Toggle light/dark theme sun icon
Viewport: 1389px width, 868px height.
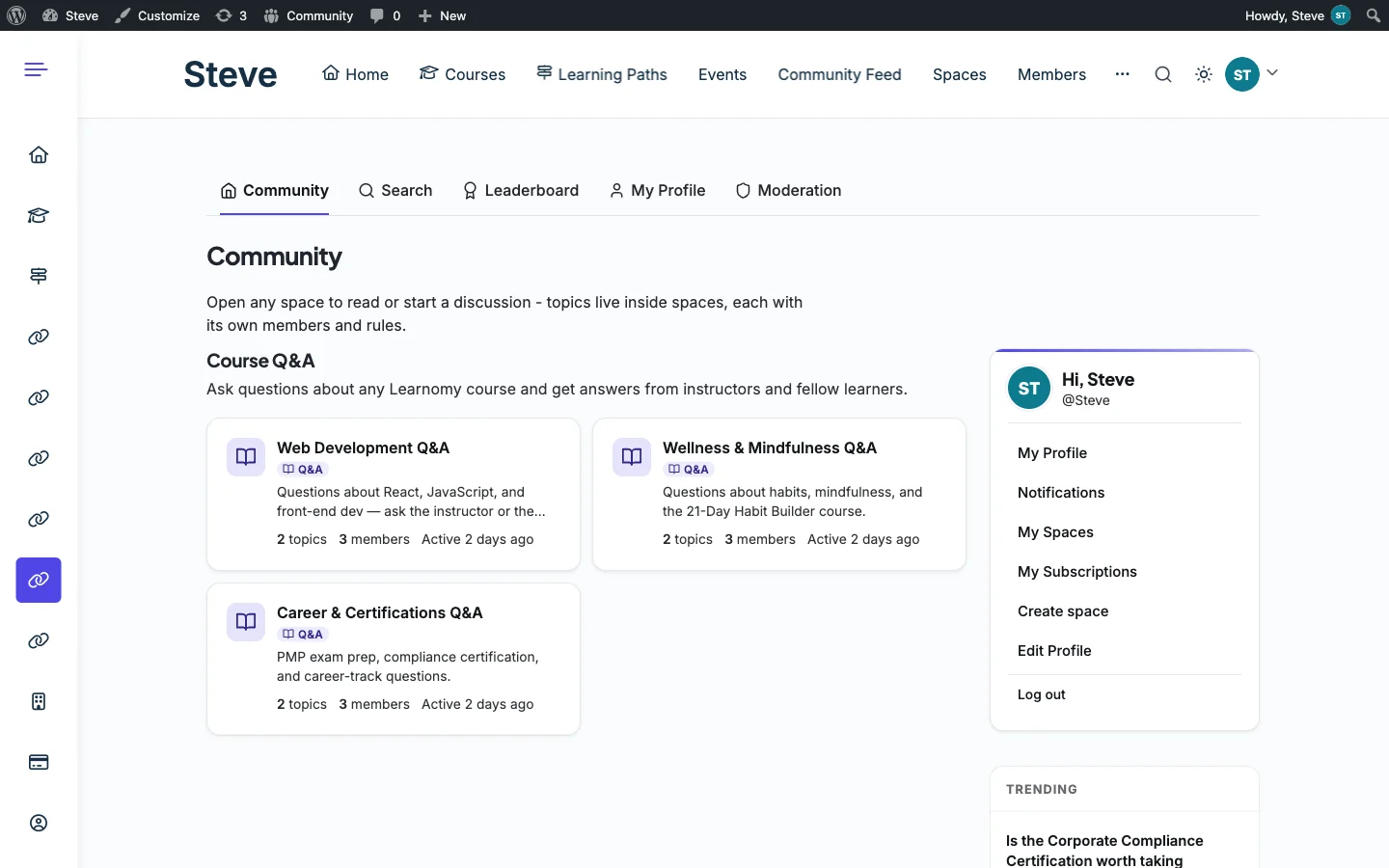pos(1204,74)
